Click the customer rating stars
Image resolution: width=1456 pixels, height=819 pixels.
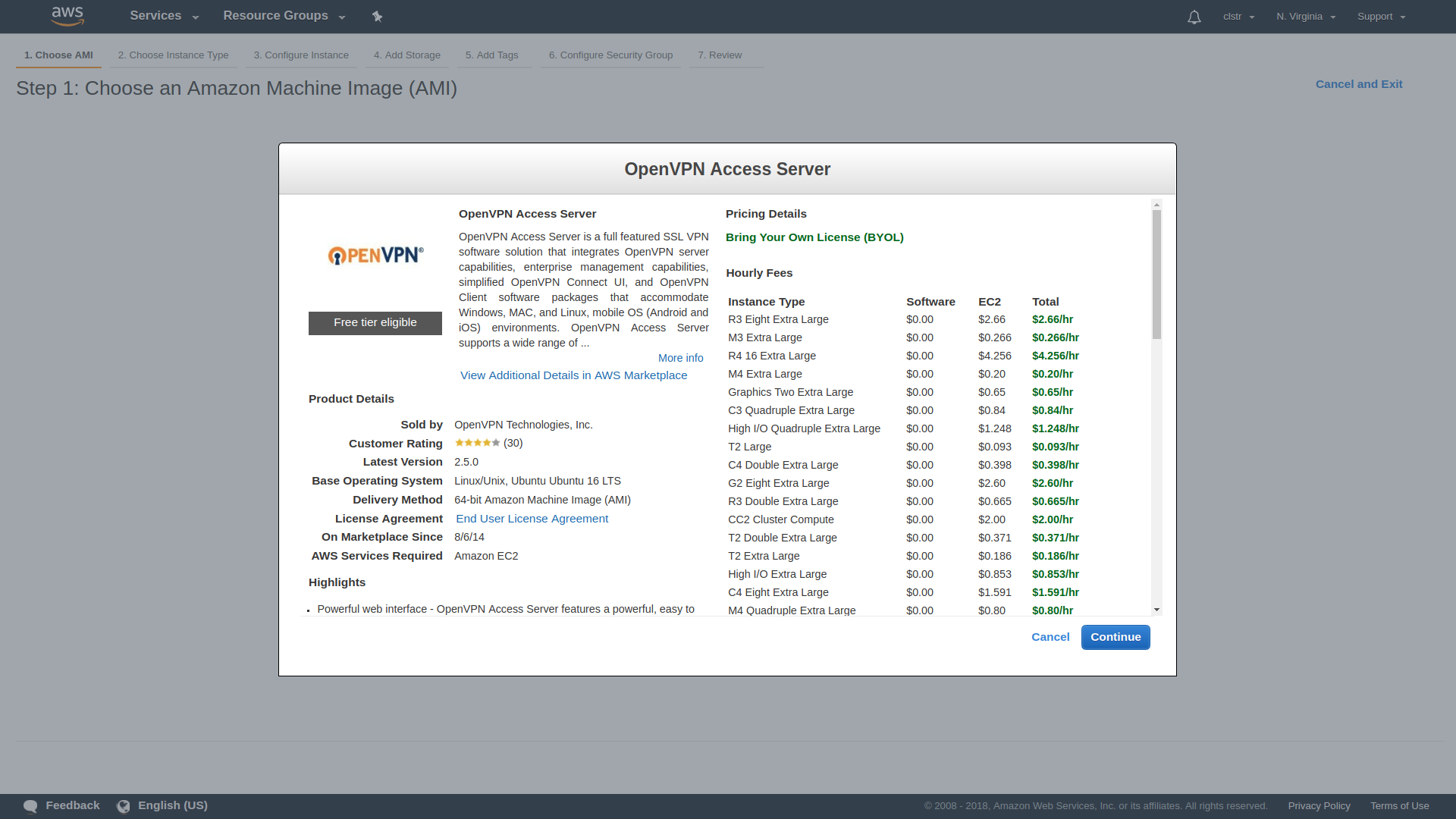tap(477, 443)
